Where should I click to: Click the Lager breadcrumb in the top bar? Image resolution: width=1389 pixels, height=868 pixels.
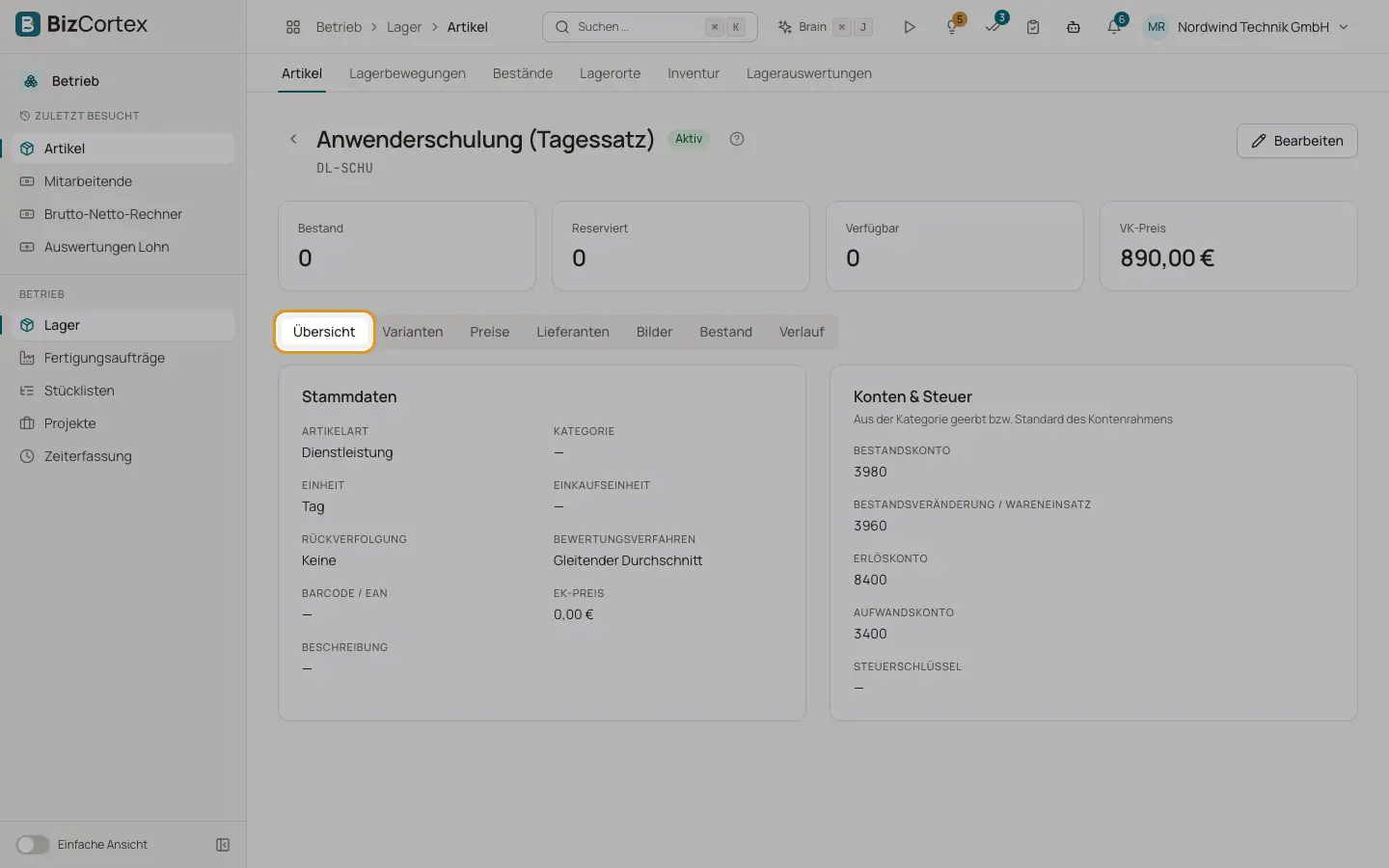click(x=404, y=27)
